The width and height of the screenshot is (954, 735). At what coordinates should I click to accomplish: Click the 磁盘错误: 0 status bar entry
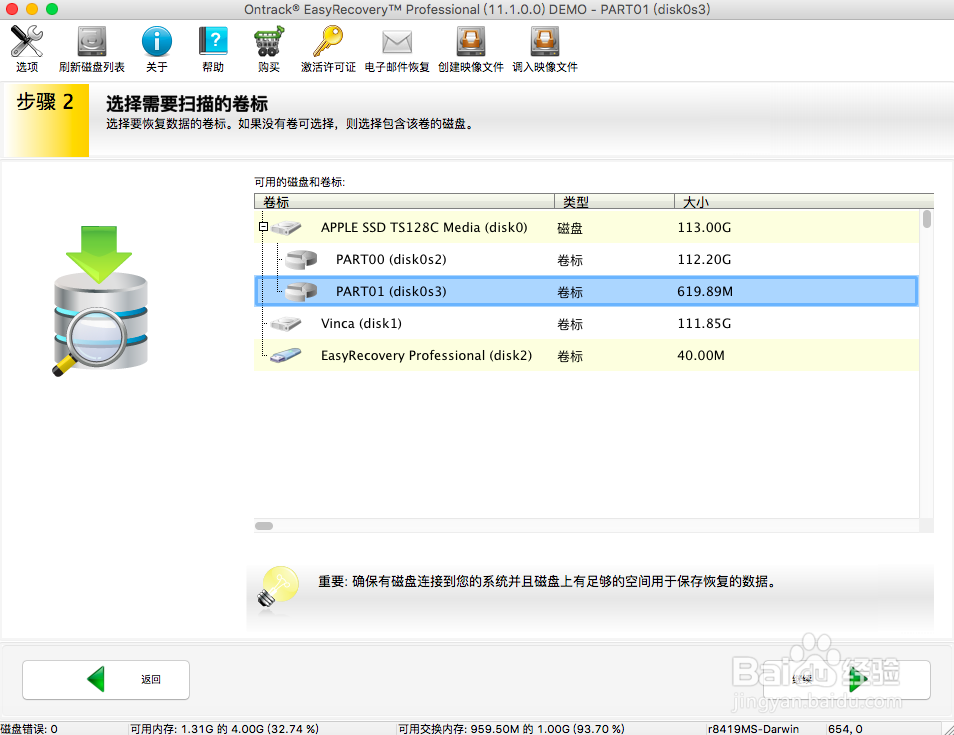(x=29, y=728)
